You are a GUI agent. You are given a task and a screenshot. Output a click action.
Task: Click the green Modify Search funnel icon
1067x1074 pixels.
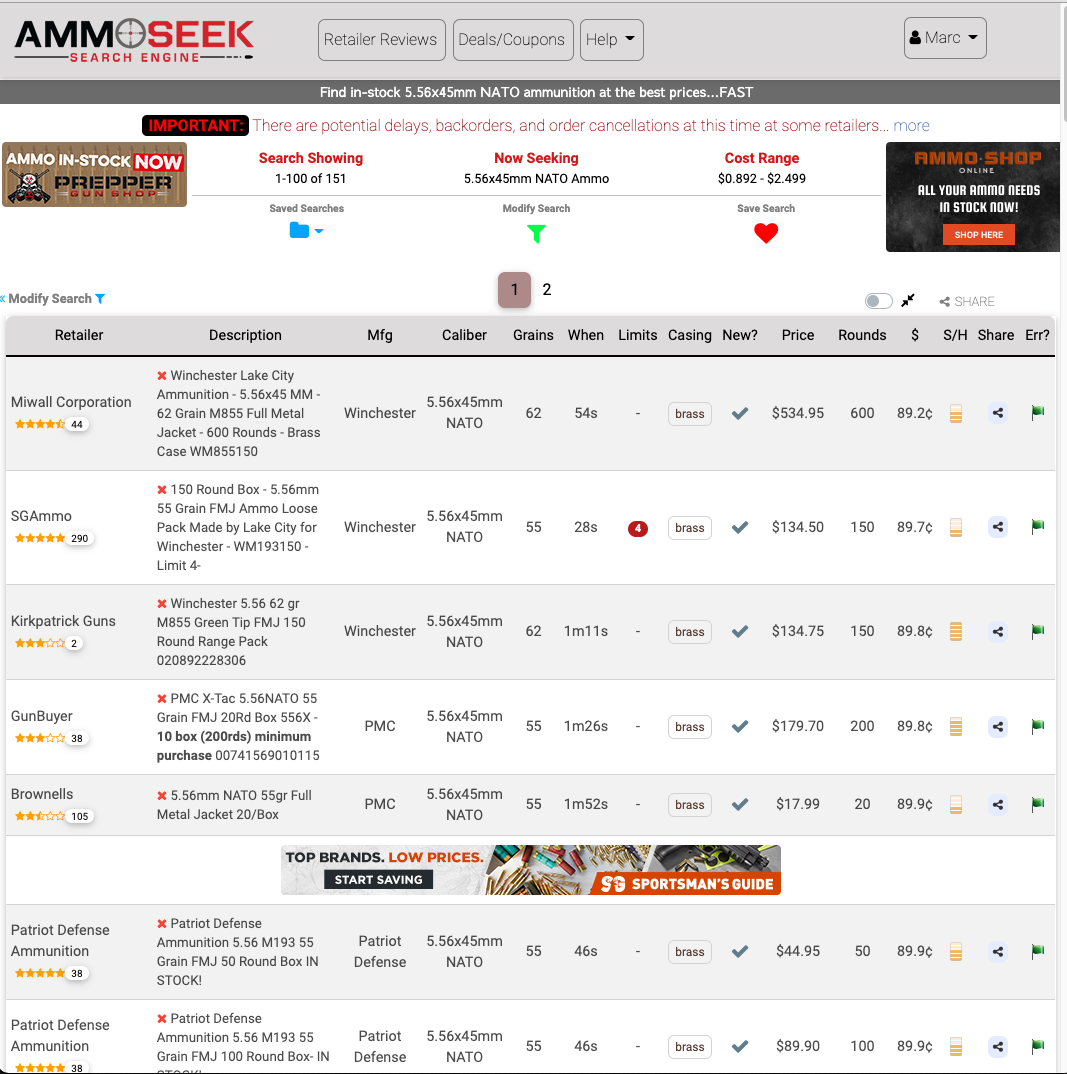pos(536,233)
